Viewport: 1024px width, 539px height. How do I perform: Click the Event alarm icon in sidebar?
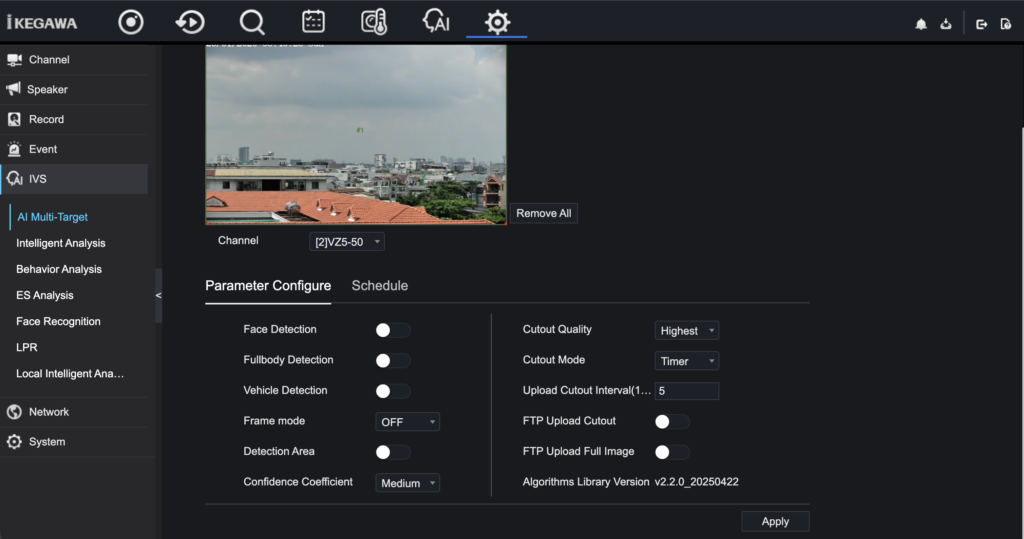click(14, 149)
